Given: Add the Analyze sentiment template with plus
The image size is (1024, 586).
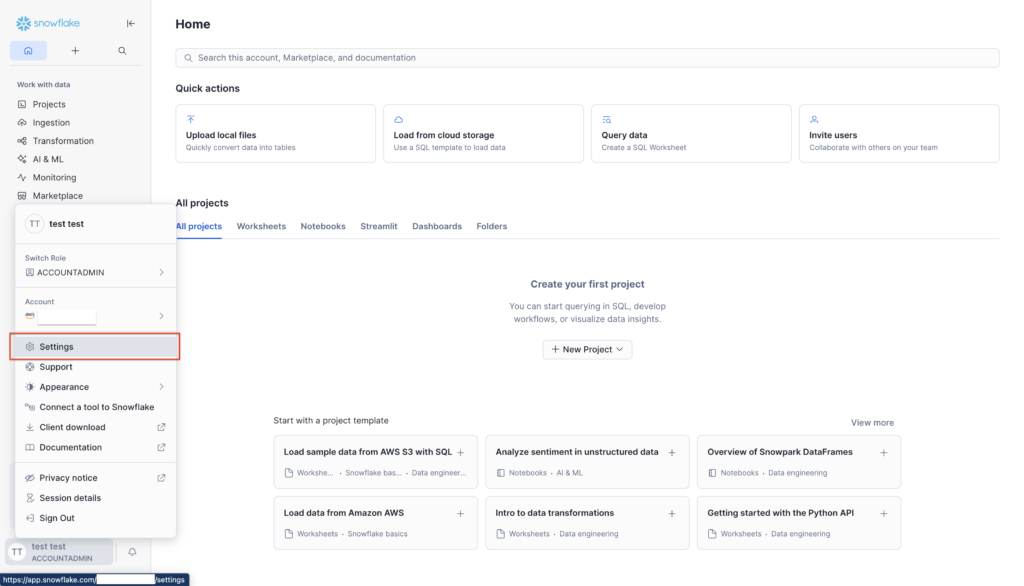Looking at the screenshot, I should coord(672,452).
